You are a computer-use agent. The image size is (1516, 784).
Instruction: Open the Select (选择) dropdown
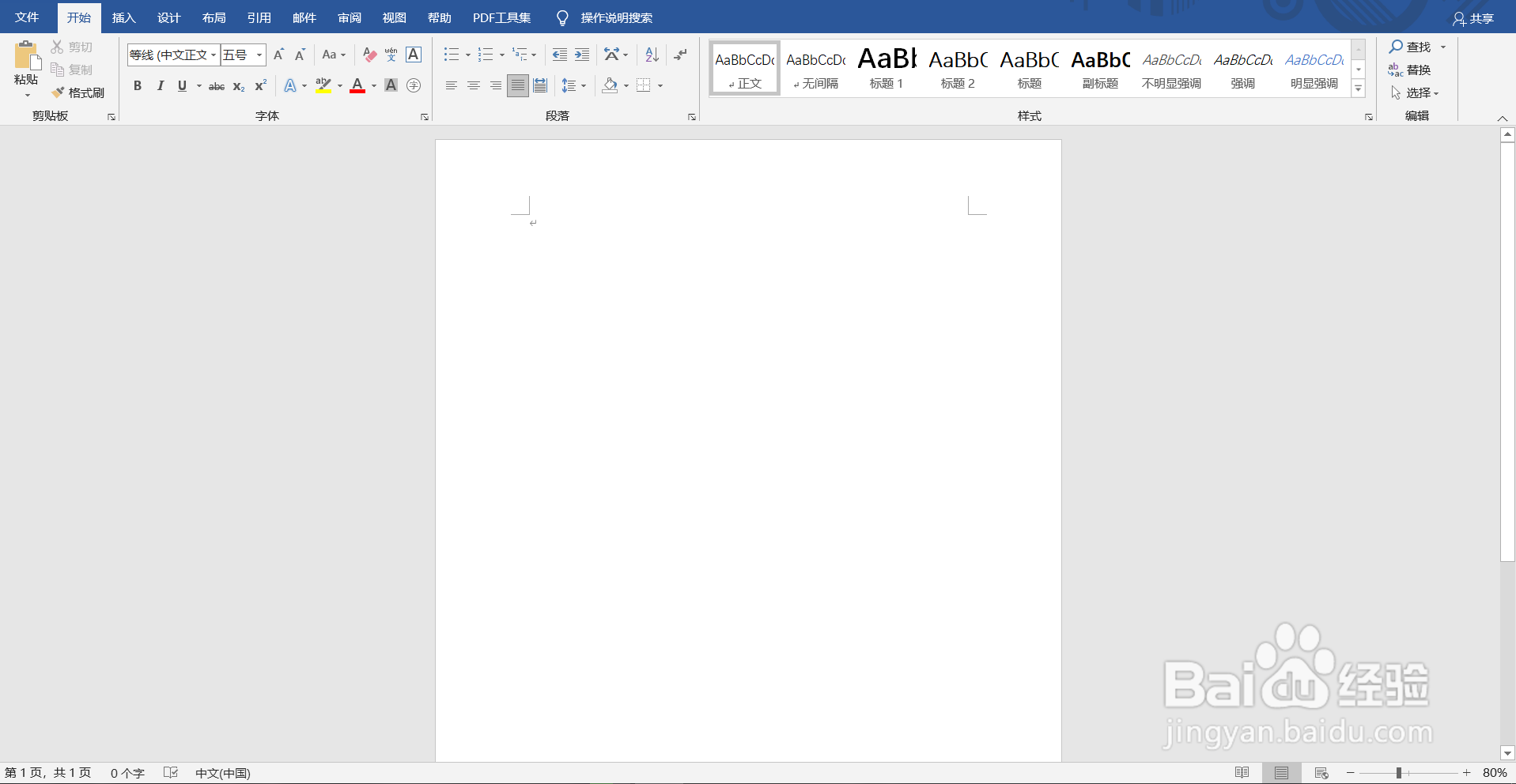[1415, 92]
